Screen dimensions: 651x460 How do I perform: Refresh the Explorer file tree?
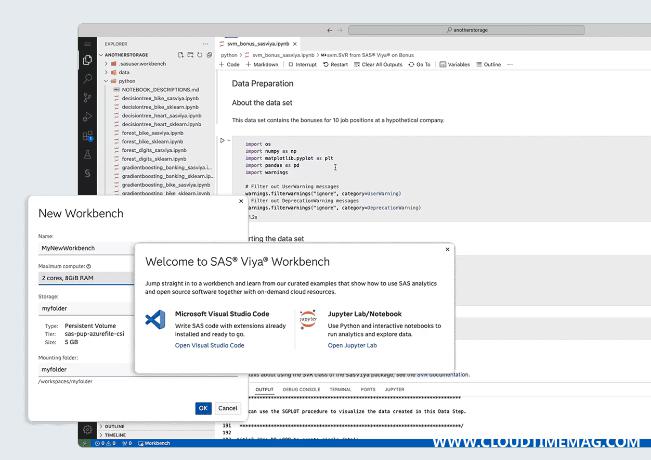coord(200,55)
